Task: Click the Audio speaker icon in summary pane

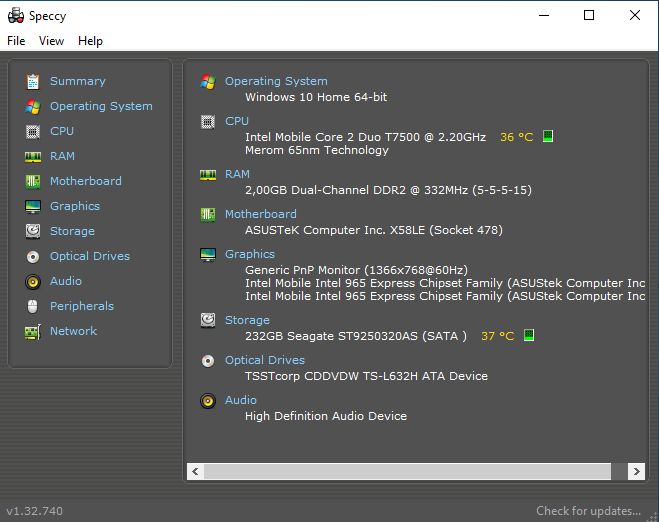Action: coord(208,401)
